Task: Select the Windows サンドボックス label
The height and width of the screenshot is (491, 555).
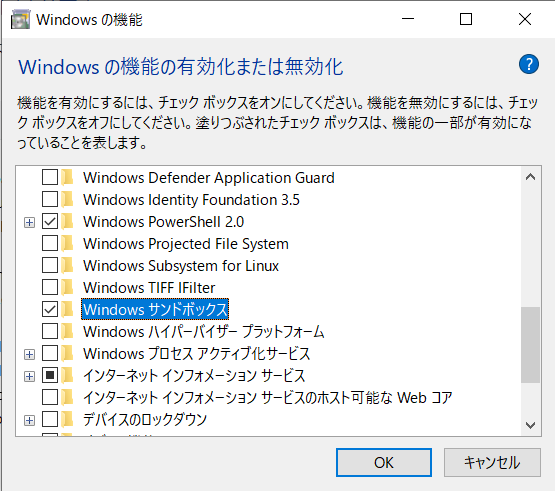Action: point(155,309)
